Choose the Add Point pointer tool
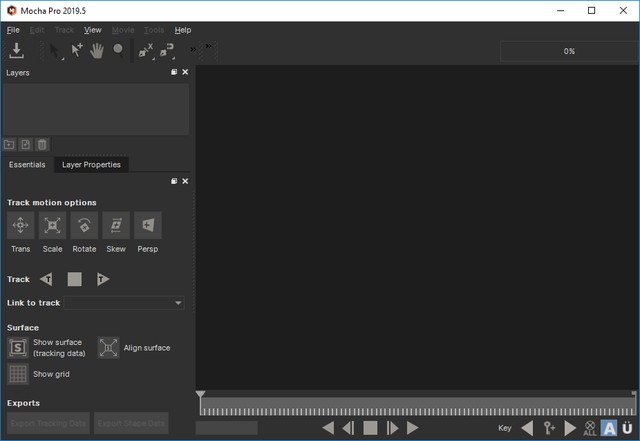This screenshot has width=640, height=441. (77, 50)
